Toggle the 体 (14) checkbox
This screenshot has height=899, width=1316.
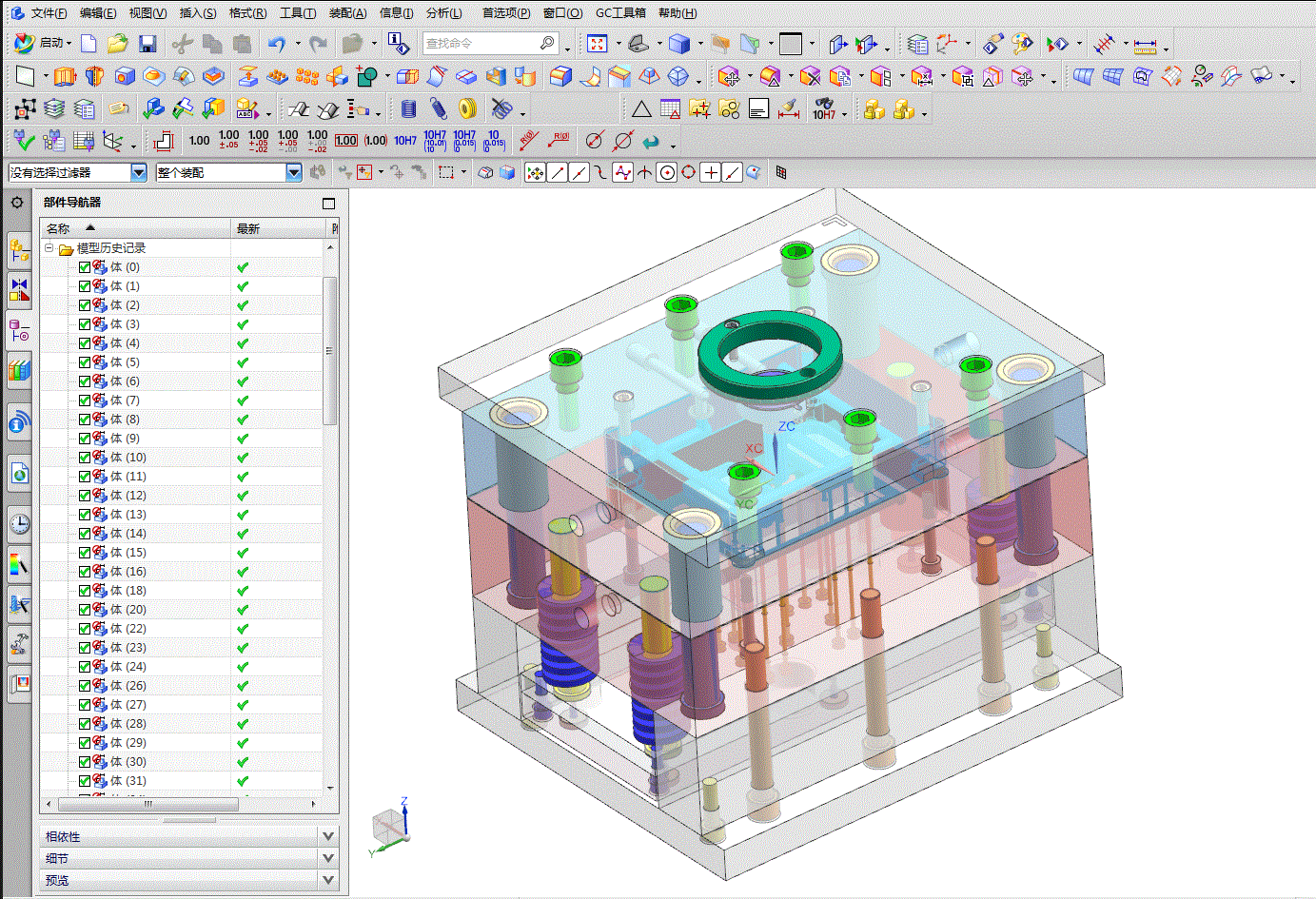[x=85, y=534]
